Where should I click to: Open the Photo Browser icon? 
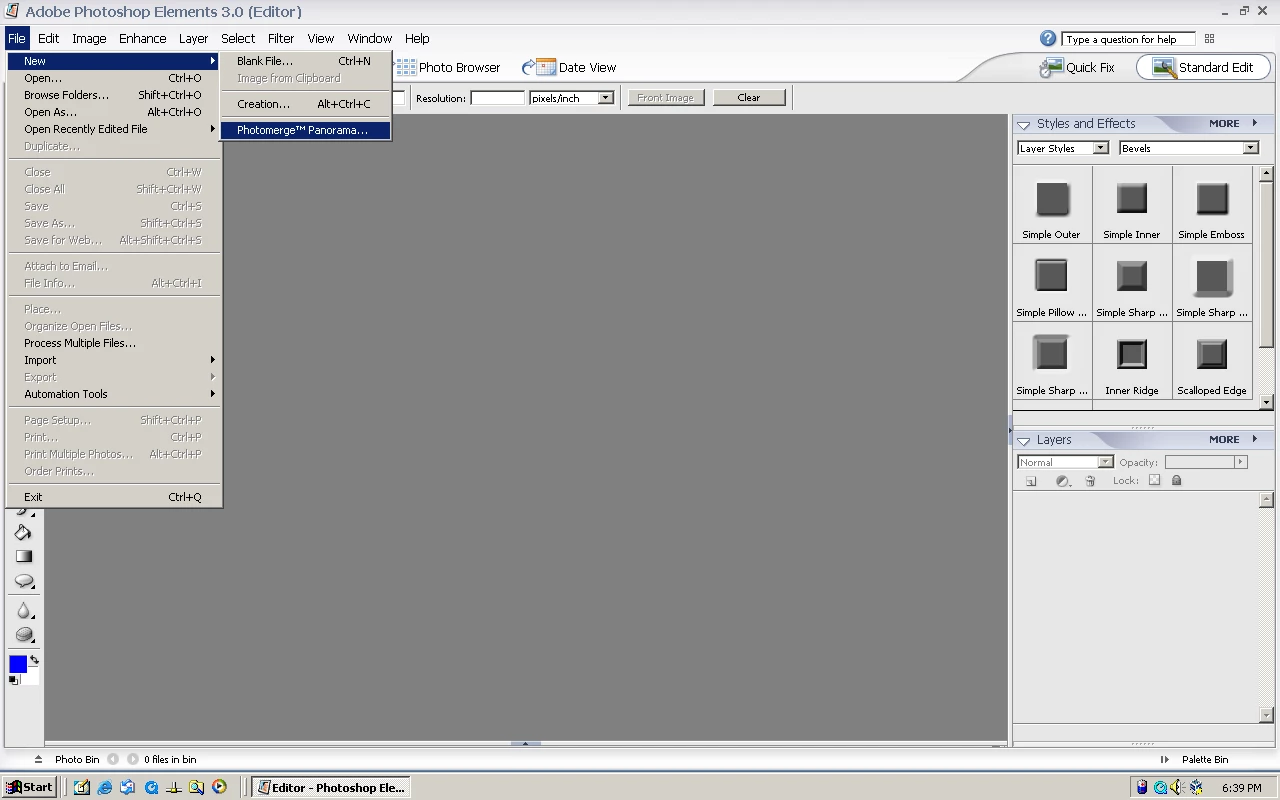click(x=406, y=67)
